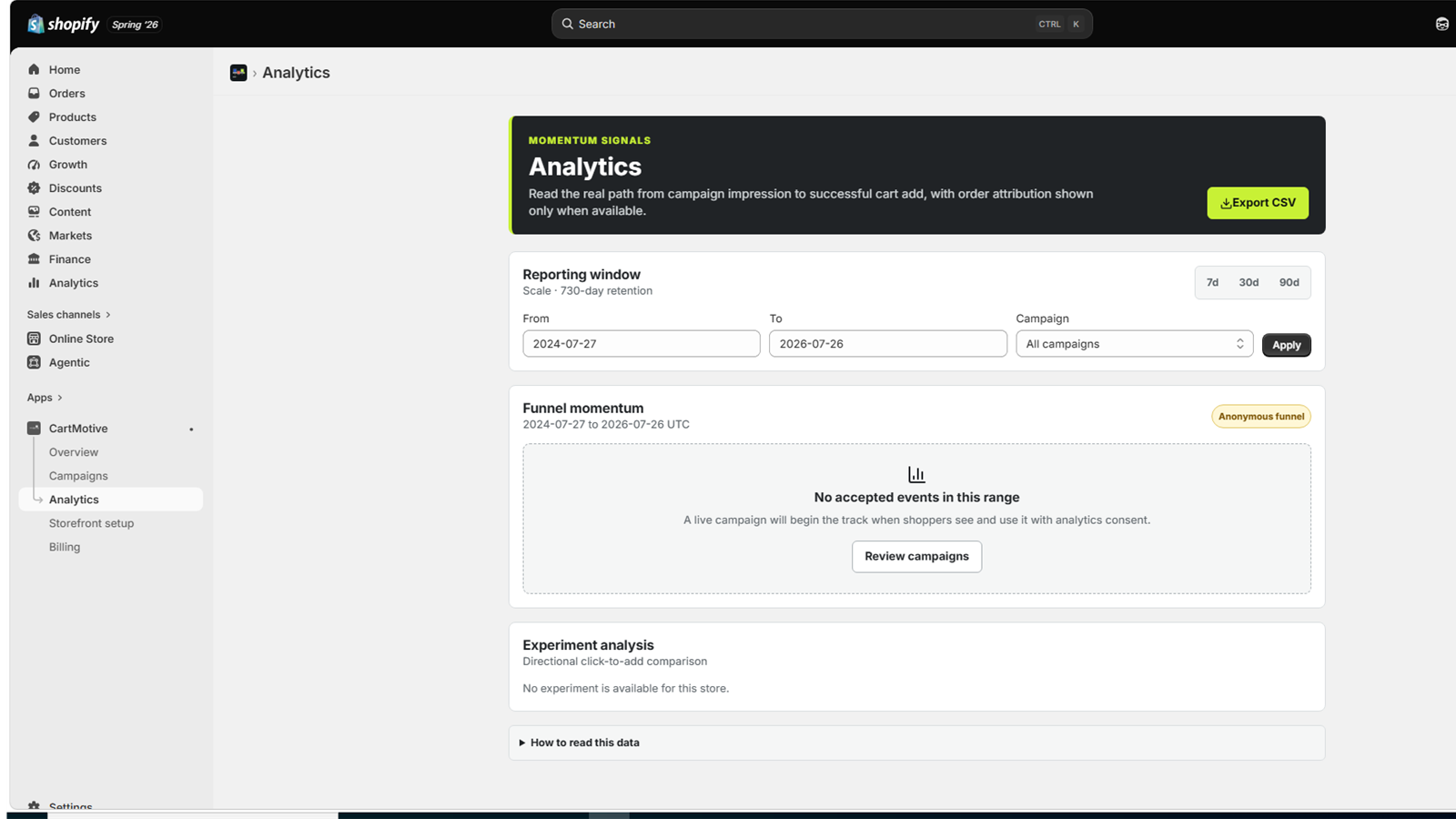Click the Customers person icon
This screenshot has width=1456, height=819.
coord(34,140)
